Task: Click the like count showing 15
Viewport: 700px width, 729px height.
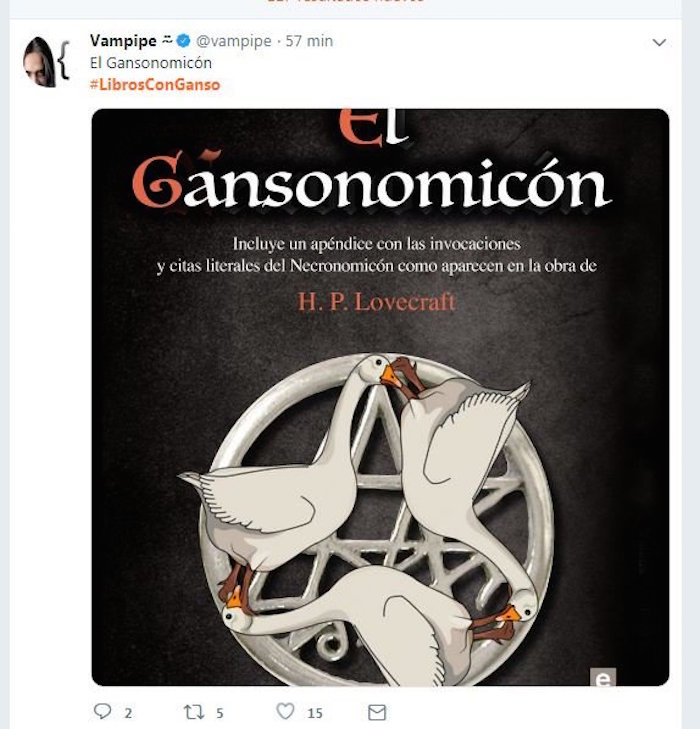Action: 315,713
